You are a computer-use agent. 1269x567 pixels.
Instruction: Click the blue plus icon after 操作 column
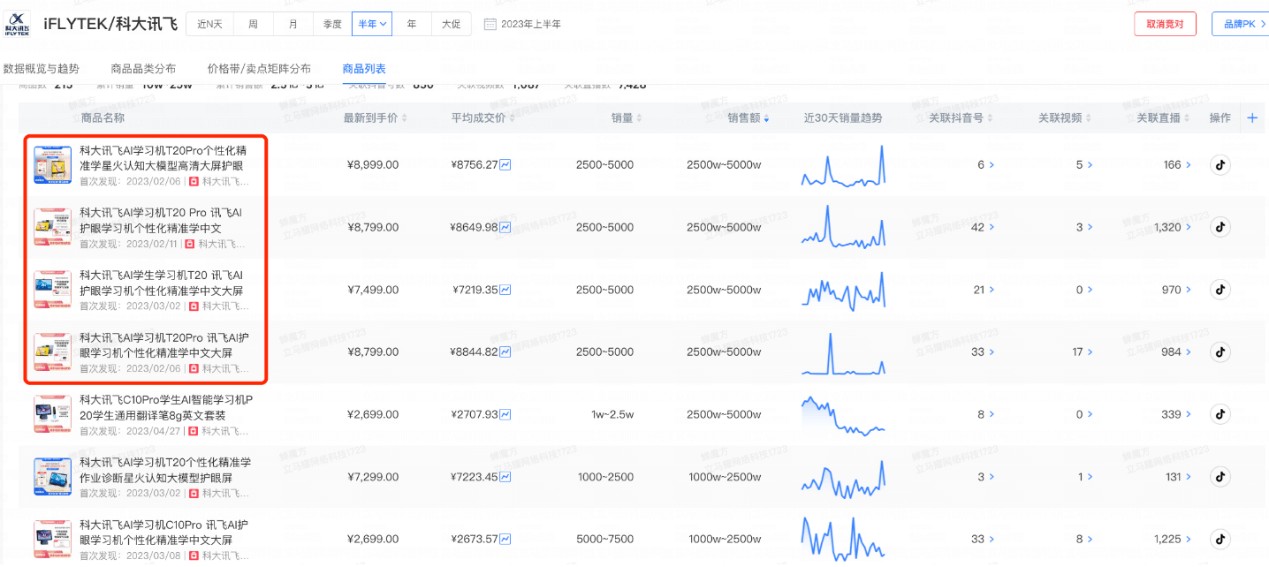pyautogui.click(x=1252, y=118)
